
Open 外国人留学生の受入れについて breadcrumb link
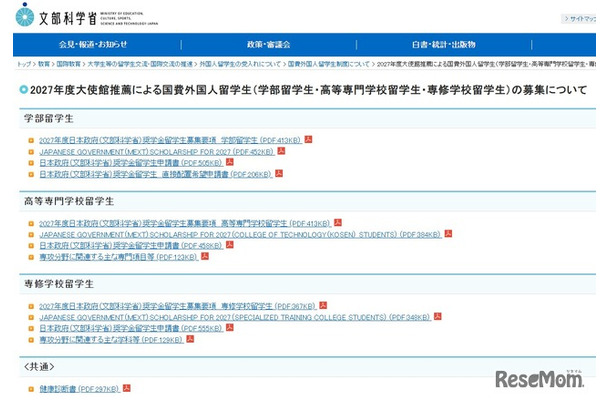pyautogui.click(x=240, y=64)
